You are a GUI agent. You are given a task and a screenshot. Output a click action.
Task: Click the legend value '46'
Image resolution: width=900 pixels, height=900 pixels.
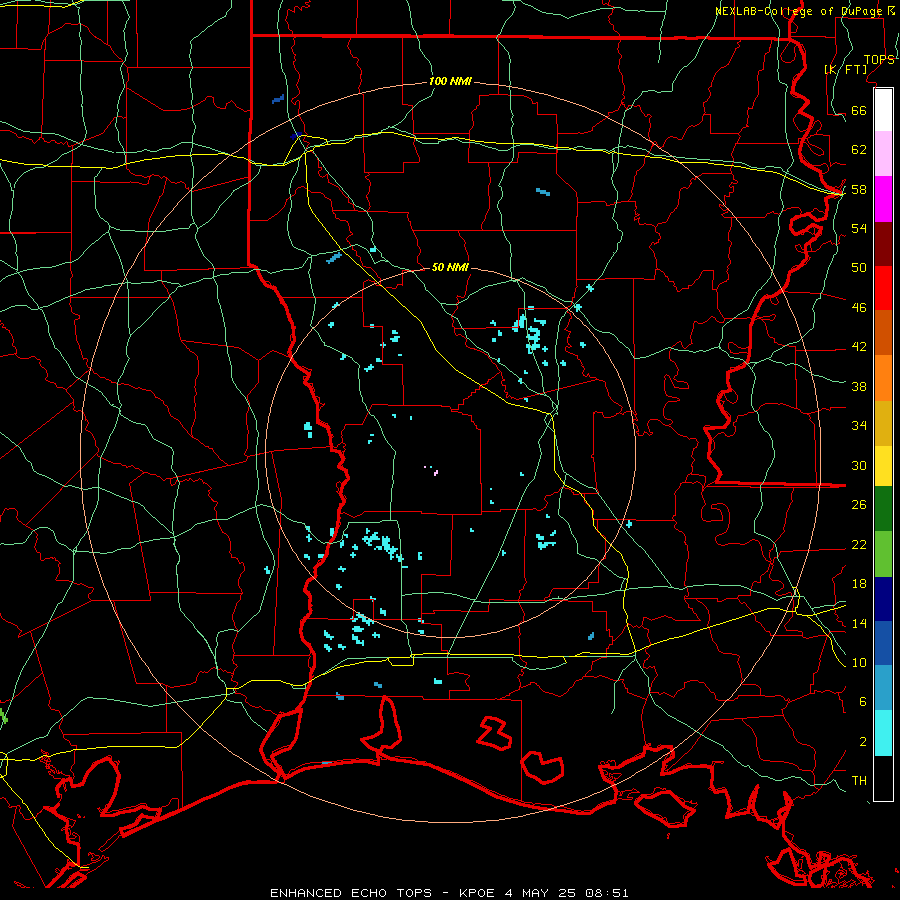(x=859, y=308)
